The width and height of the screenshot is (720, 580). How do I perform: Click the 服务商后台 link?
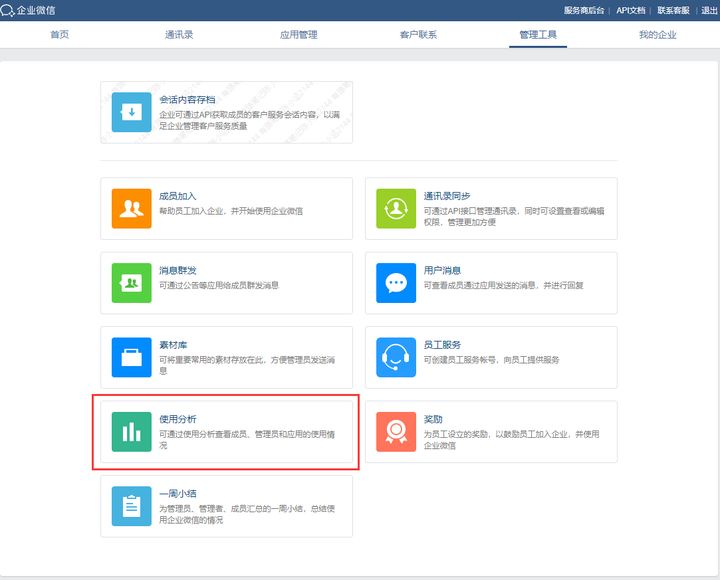tap(584, 10)
